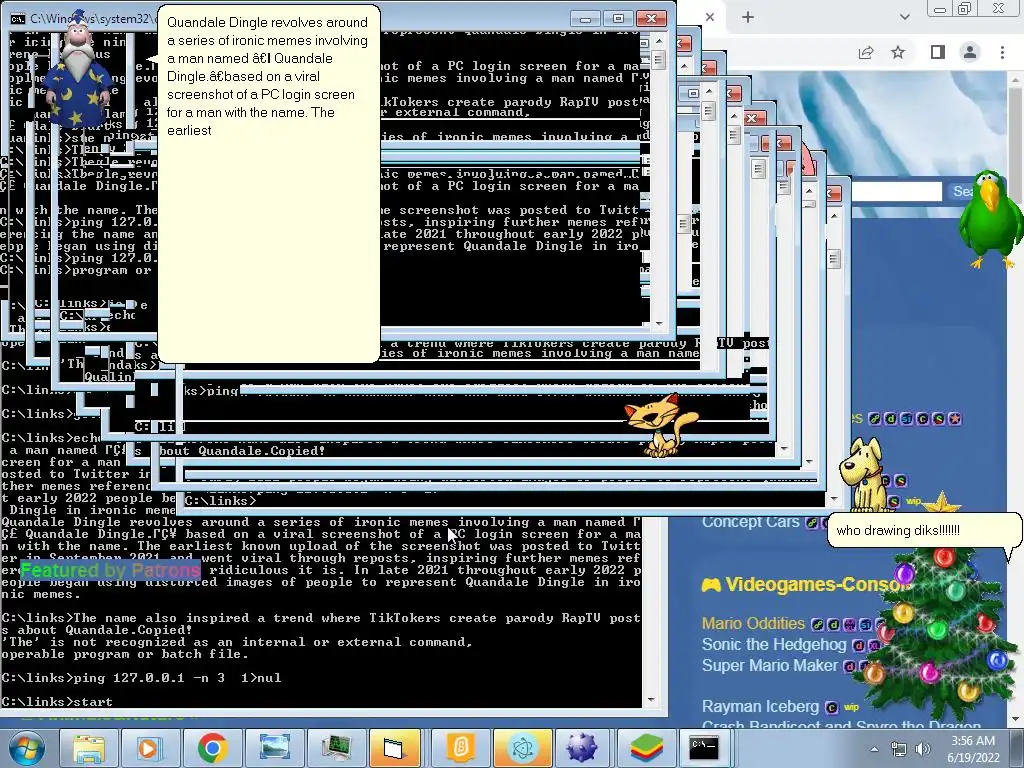The height and width of the screenshot is (768, 1024).
Task: Open the front cmd window system menu icon
Action: pyautogui.click(x=18, y=18)
